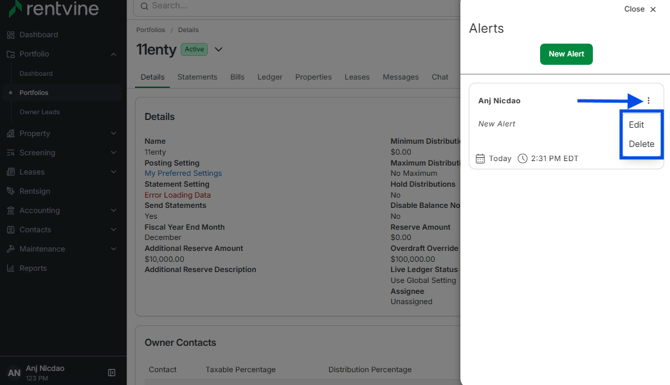This screenshot has width=670, height=385.
Task: Select Delete from the alert menu
Action: tap(641, 144)
